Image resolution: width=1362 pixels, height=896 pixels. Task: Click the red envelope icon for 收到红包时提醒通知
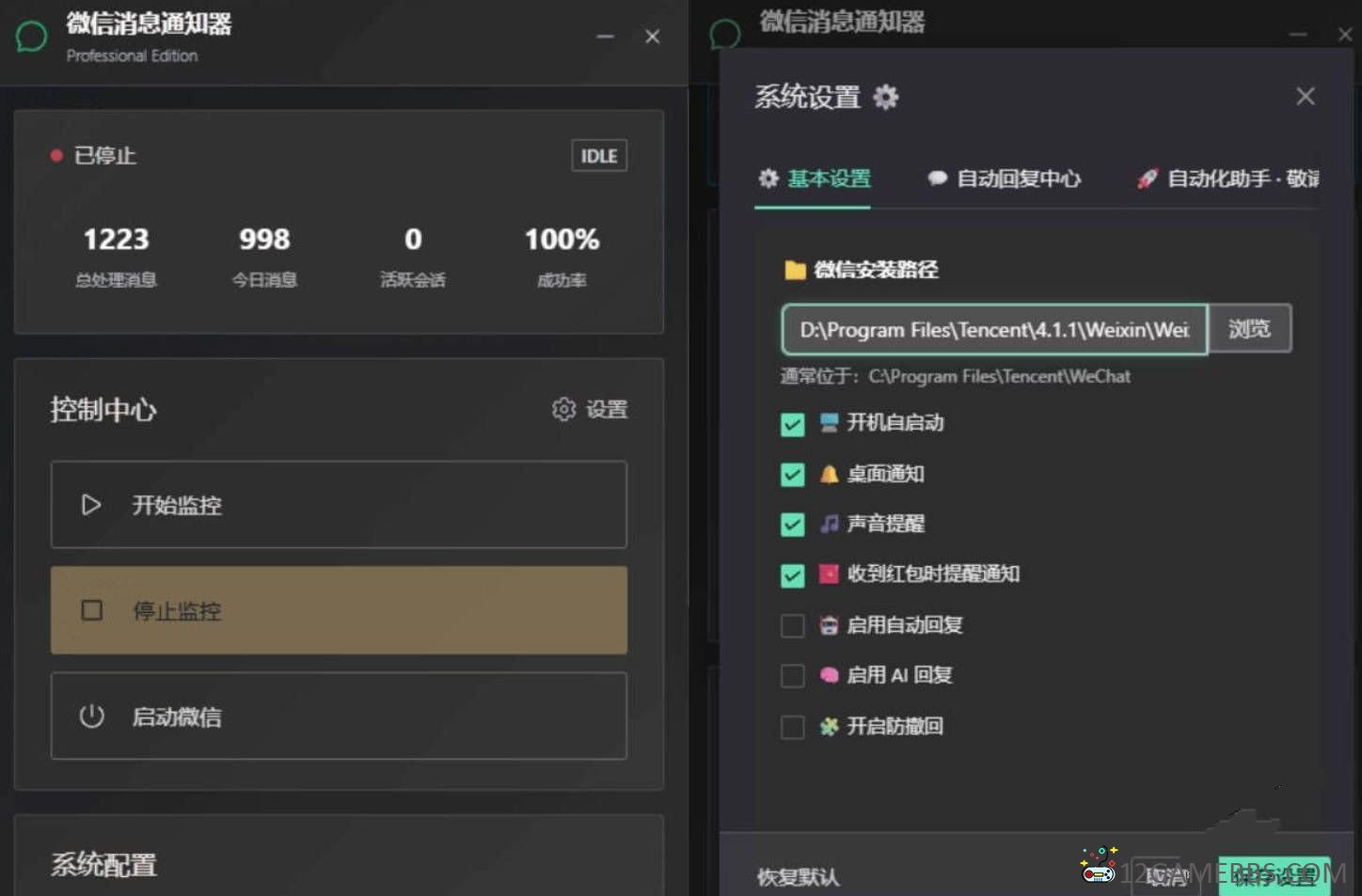828,574
